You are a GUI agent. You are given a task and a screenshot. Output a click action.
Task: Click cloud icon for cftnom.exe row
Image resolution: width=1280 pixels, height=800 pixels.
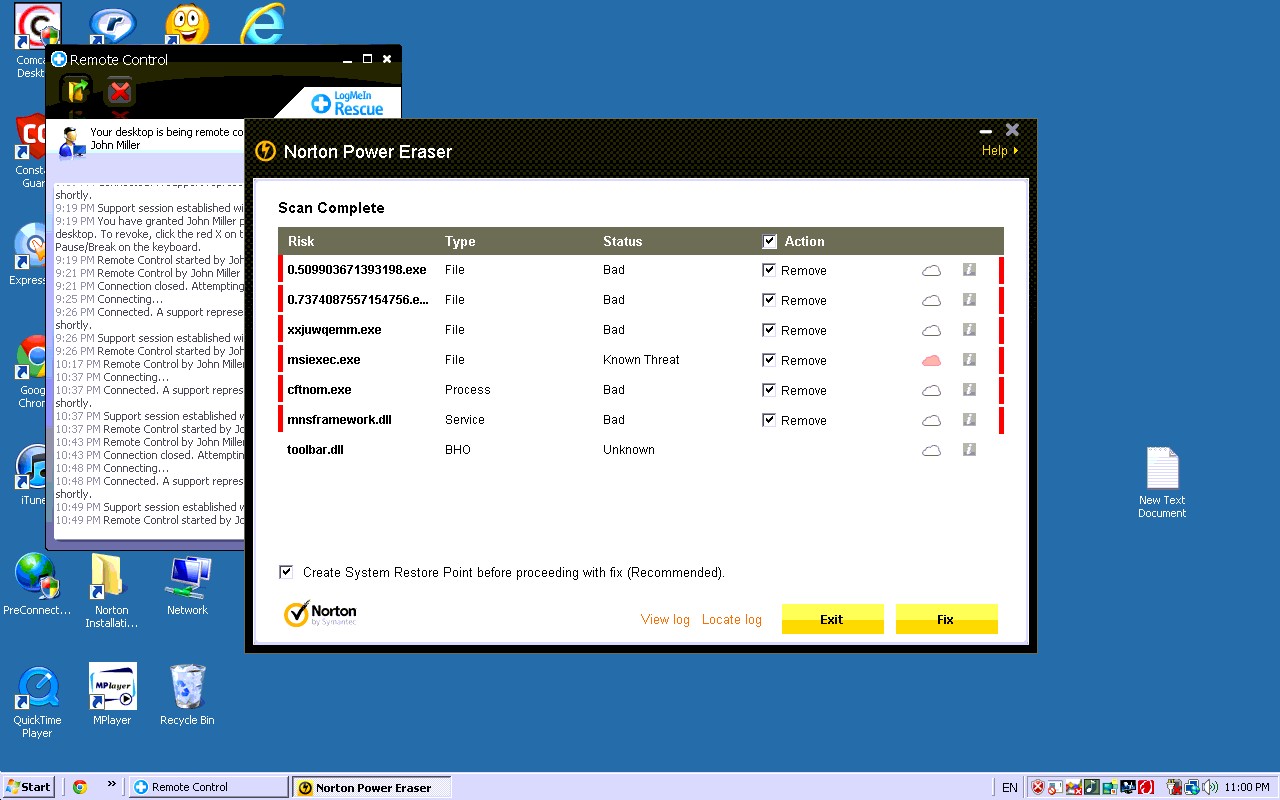pyautogui.click(x=931, y=390)
